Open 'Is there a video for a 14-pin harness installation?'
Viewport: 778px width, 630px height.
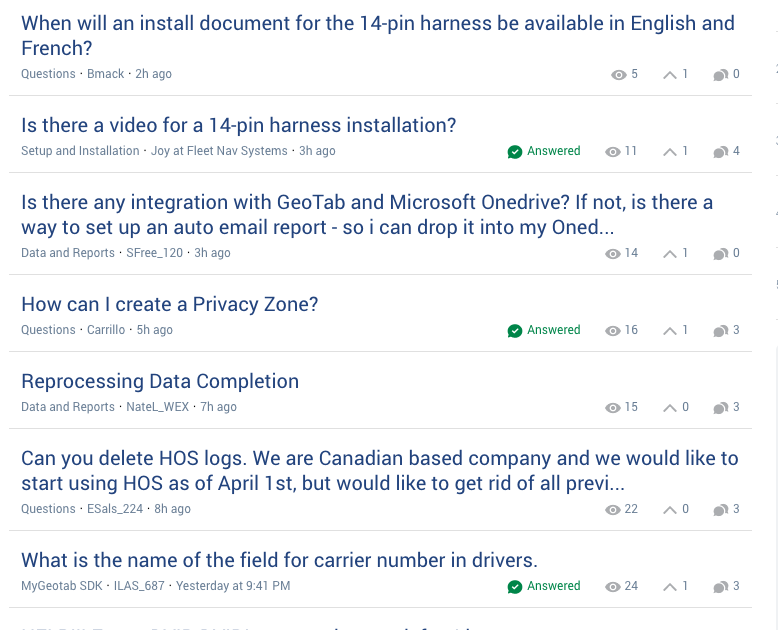239,126
